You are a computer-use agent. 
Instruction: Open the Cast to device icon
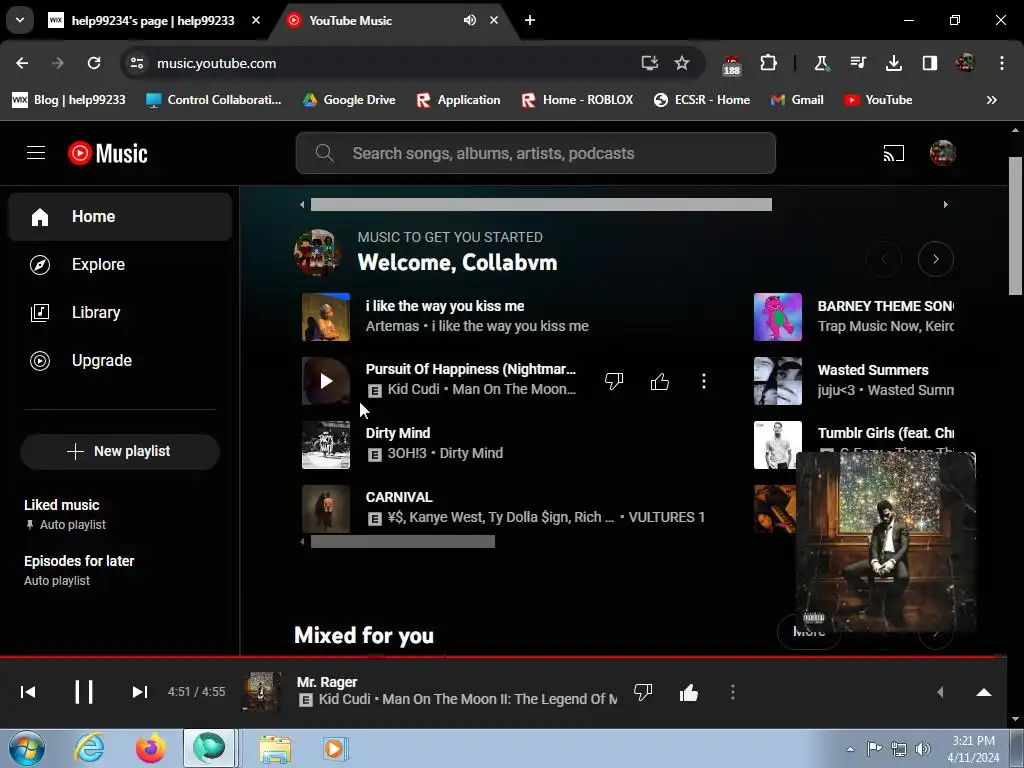click(893, 153)
